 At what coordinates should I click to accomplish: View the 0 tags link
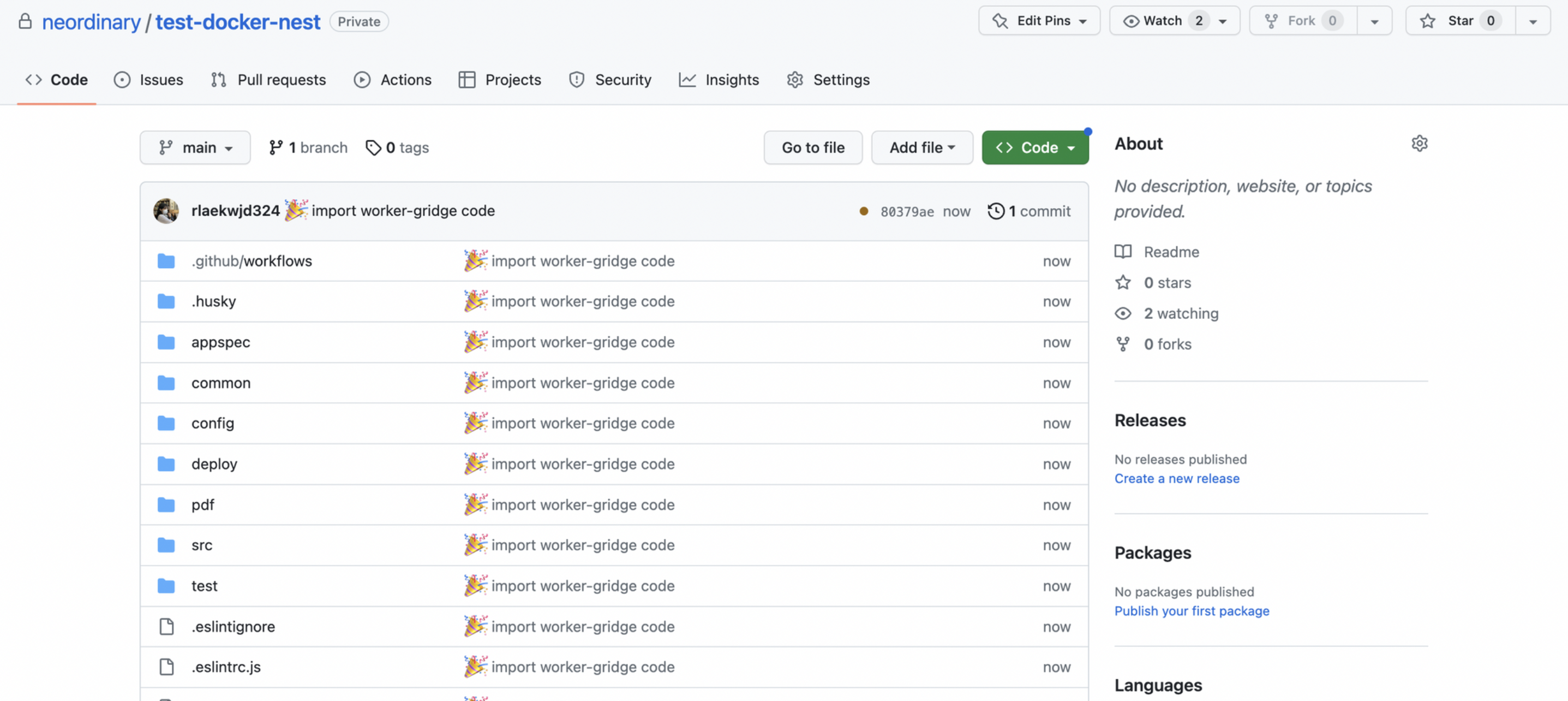(x=398, y=147)
